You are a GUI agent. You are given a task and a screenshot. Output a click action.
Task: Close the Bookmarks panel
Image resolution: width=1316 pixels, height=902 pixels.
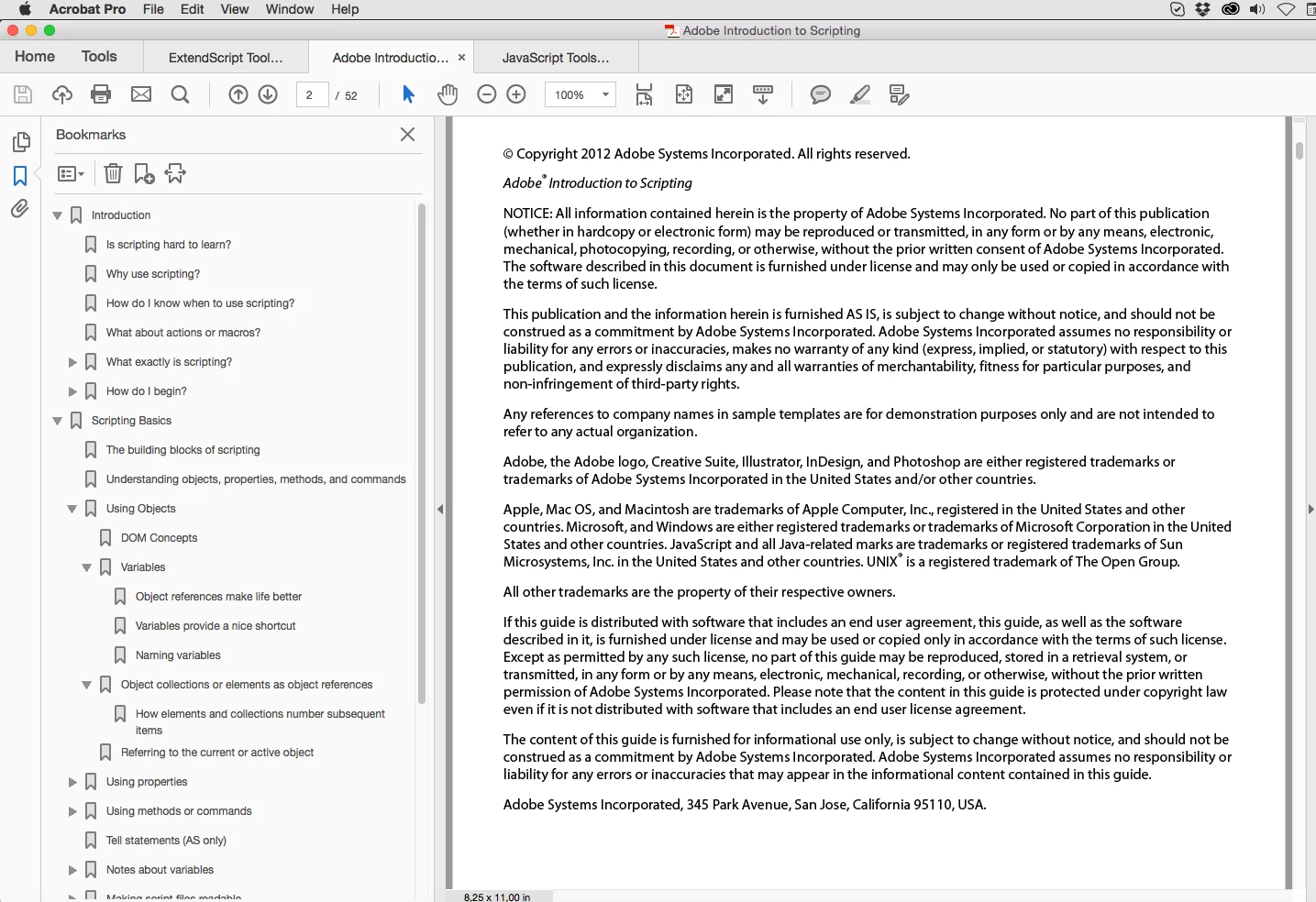coord(408,135)
